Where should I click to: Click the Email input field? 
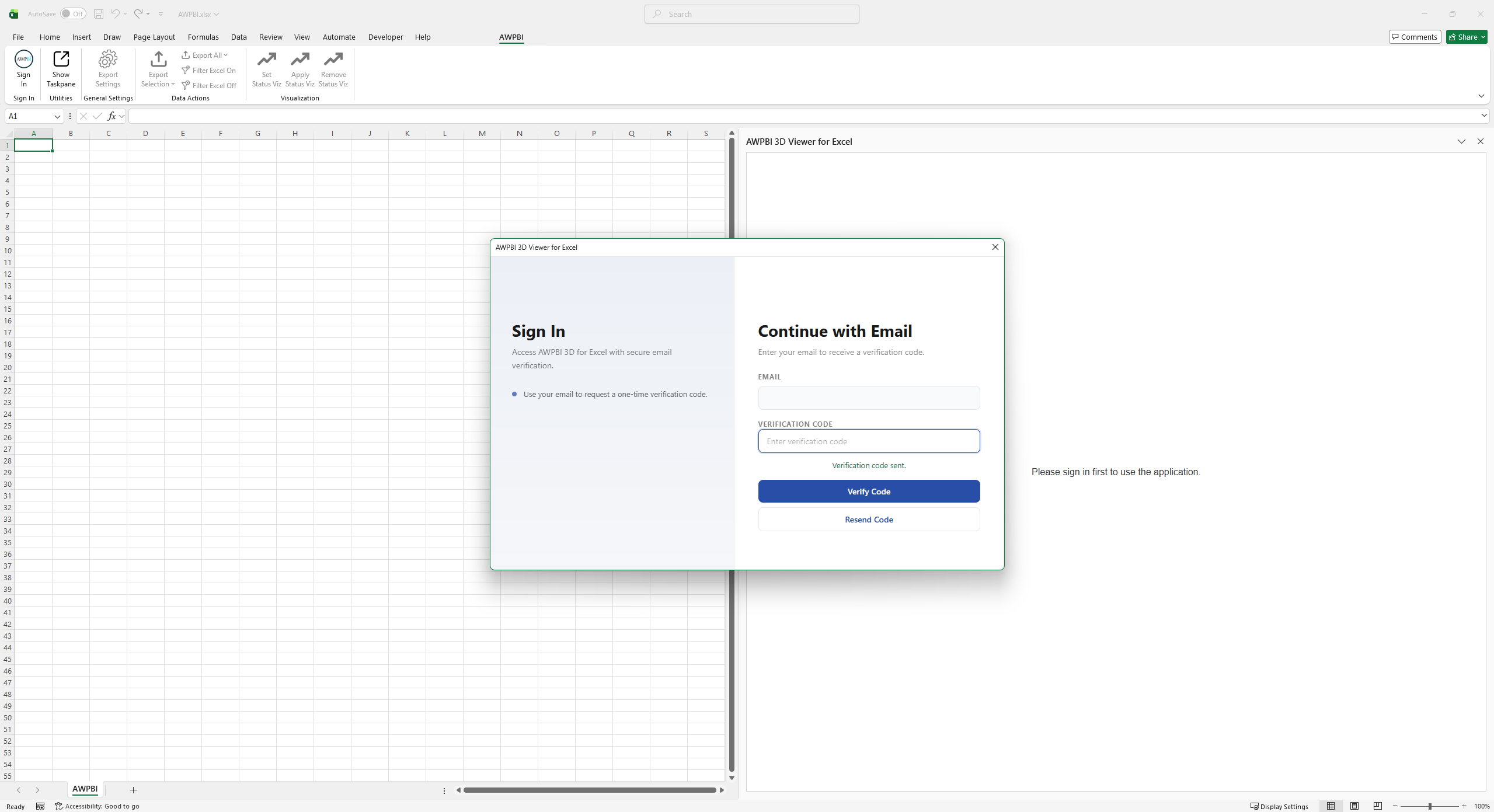[x=869, y=398]
